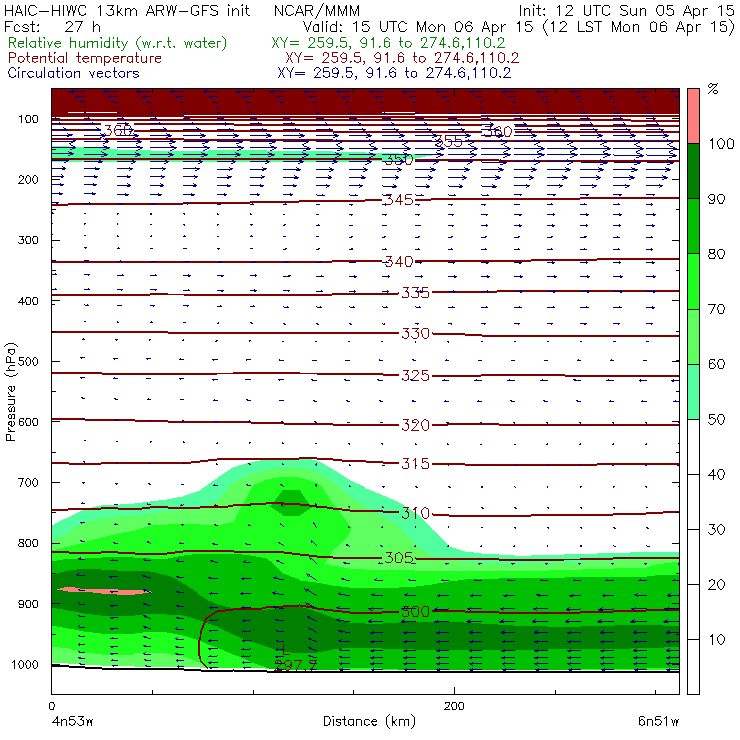740x740 pixels.
Task: Click the 320 isentrope contour label
Action: click(x=415, y=425)
